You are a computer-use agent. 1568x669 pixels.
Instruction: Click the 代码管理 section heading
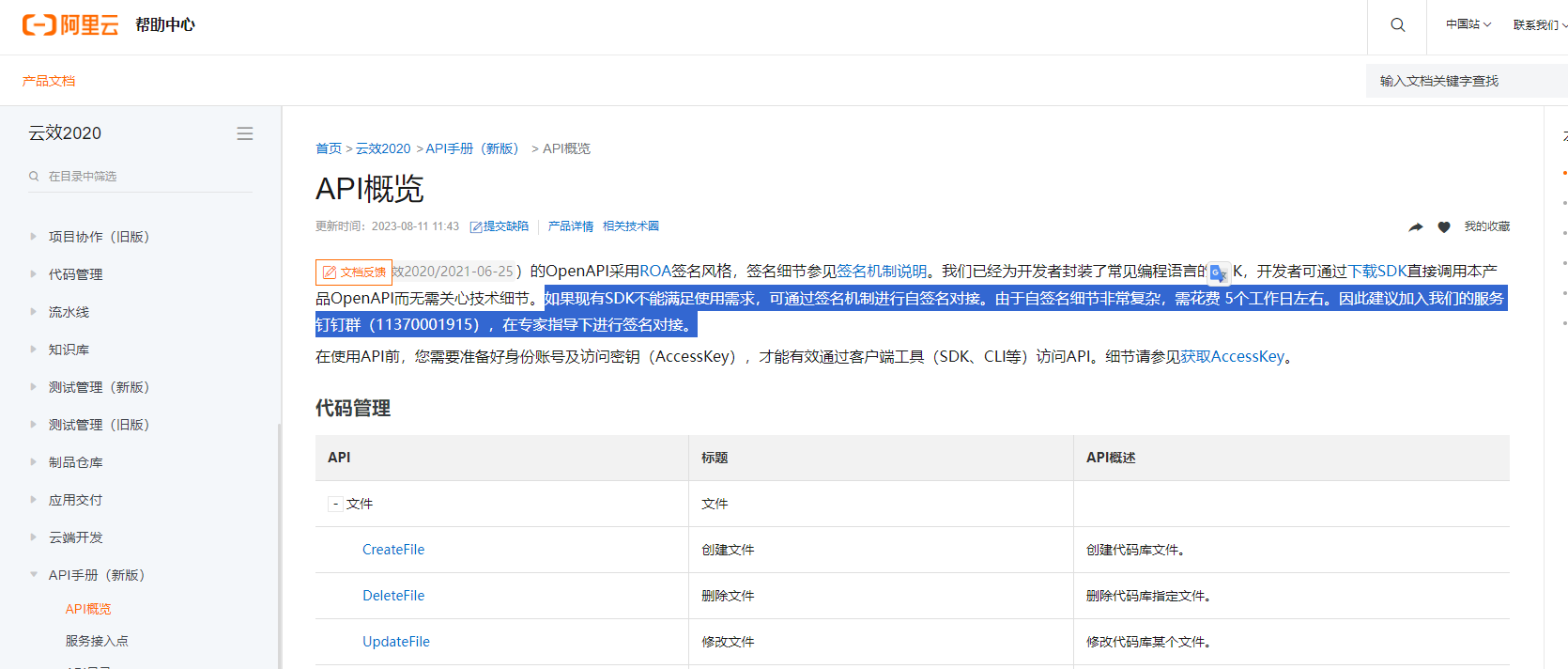click(353, 408)
